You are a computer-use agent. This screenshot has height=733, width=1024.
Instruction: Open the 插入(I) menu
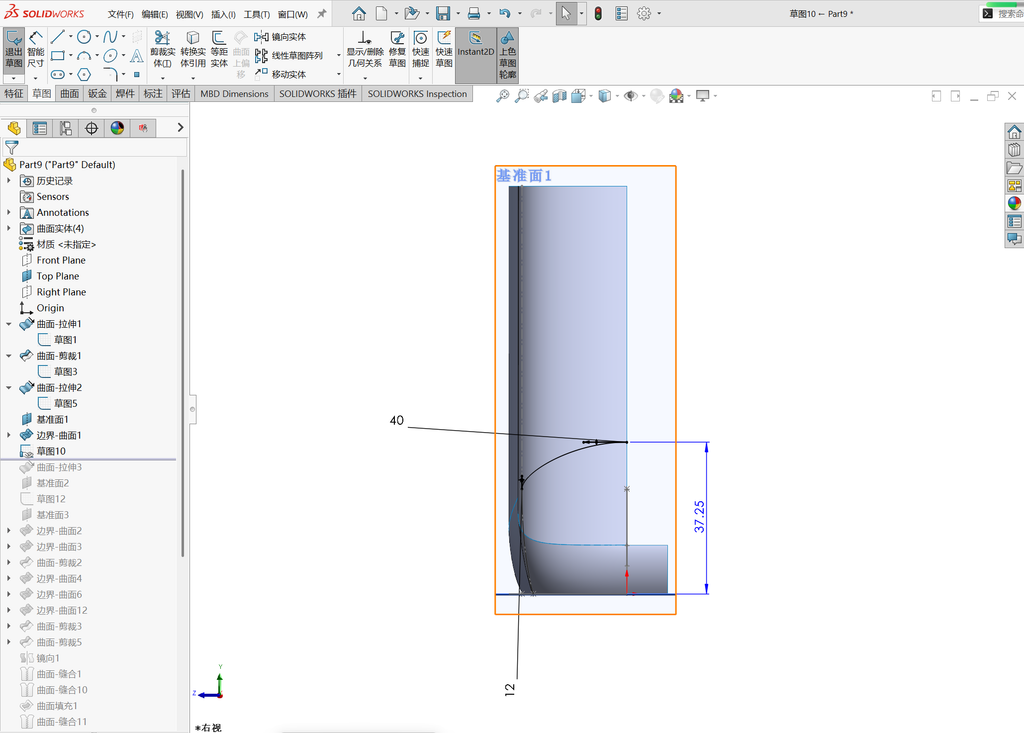click(223, 14)
